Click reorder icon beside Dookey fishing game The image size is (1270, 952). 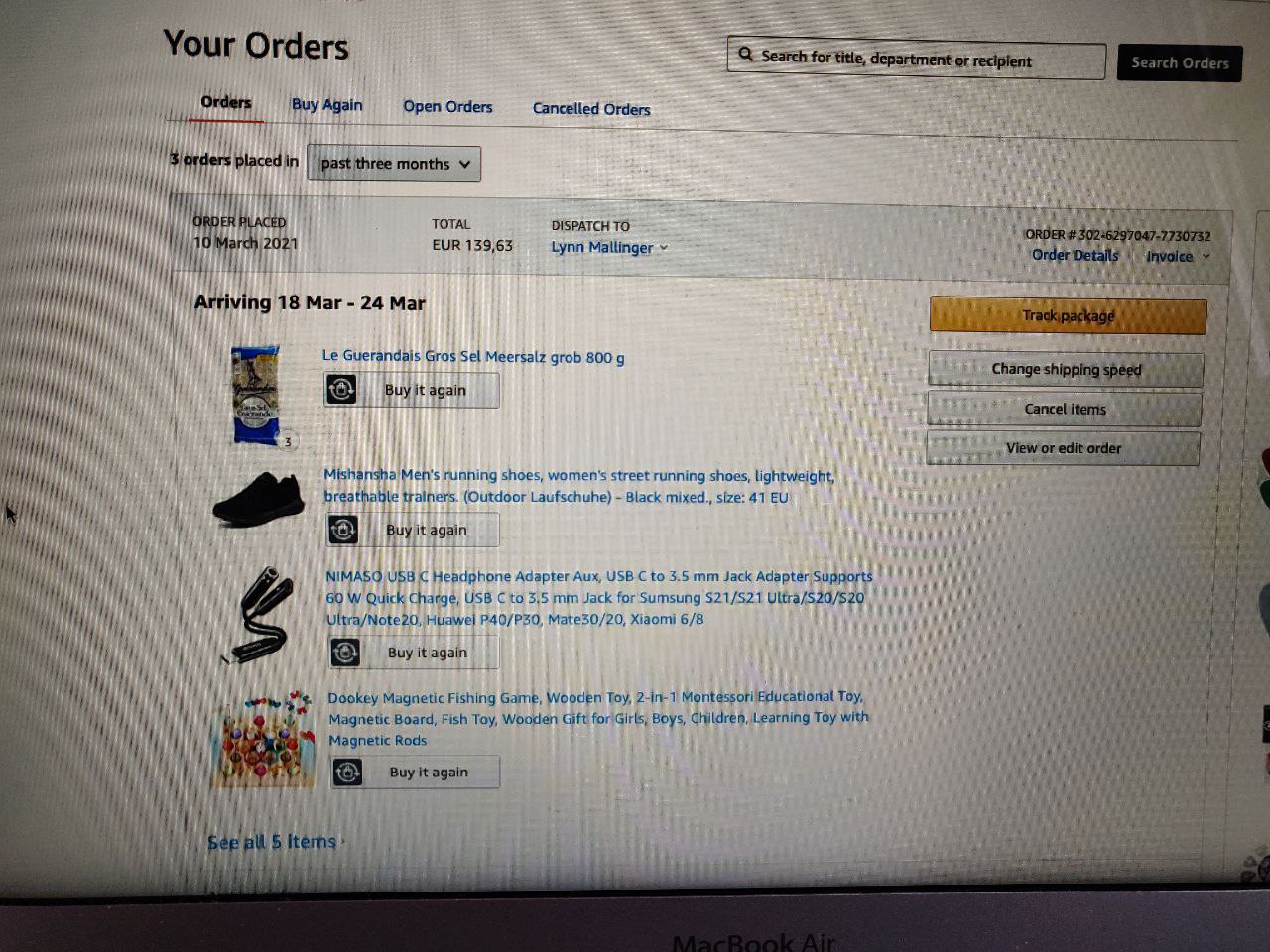347,772
